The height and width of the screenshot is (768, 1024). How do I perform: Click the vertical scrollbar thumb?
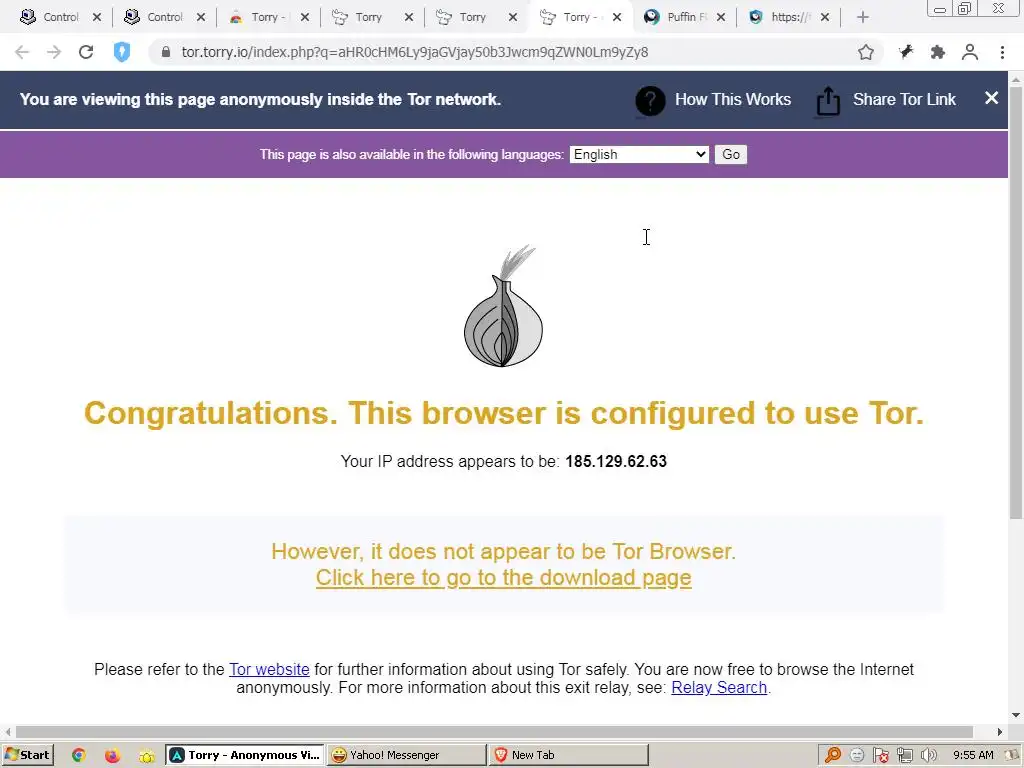click(x=1016, y=303)
